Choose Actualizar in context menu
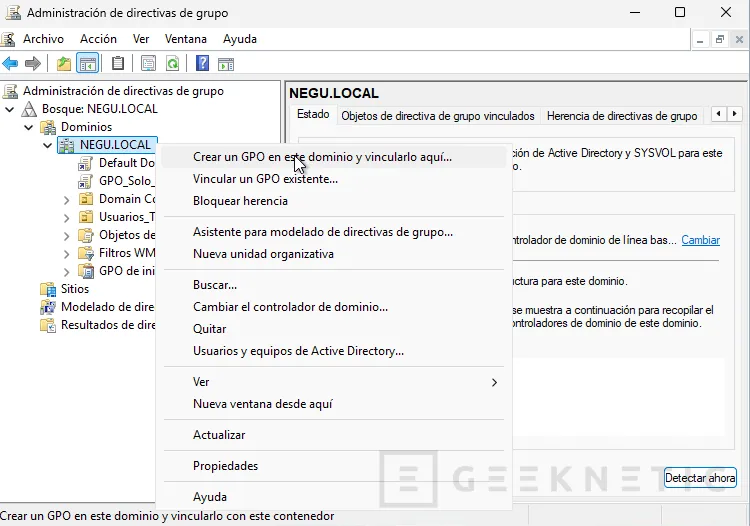Viewport: 750px width, 526px height. (334, 435)
